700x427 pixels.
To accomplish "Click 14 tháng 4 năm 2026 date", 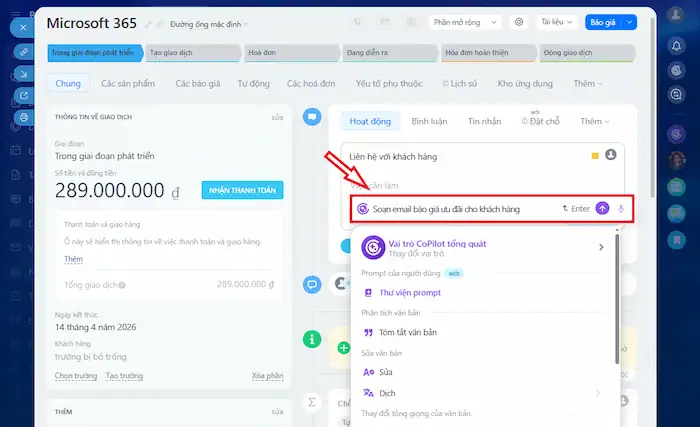I will click(96, 327).
